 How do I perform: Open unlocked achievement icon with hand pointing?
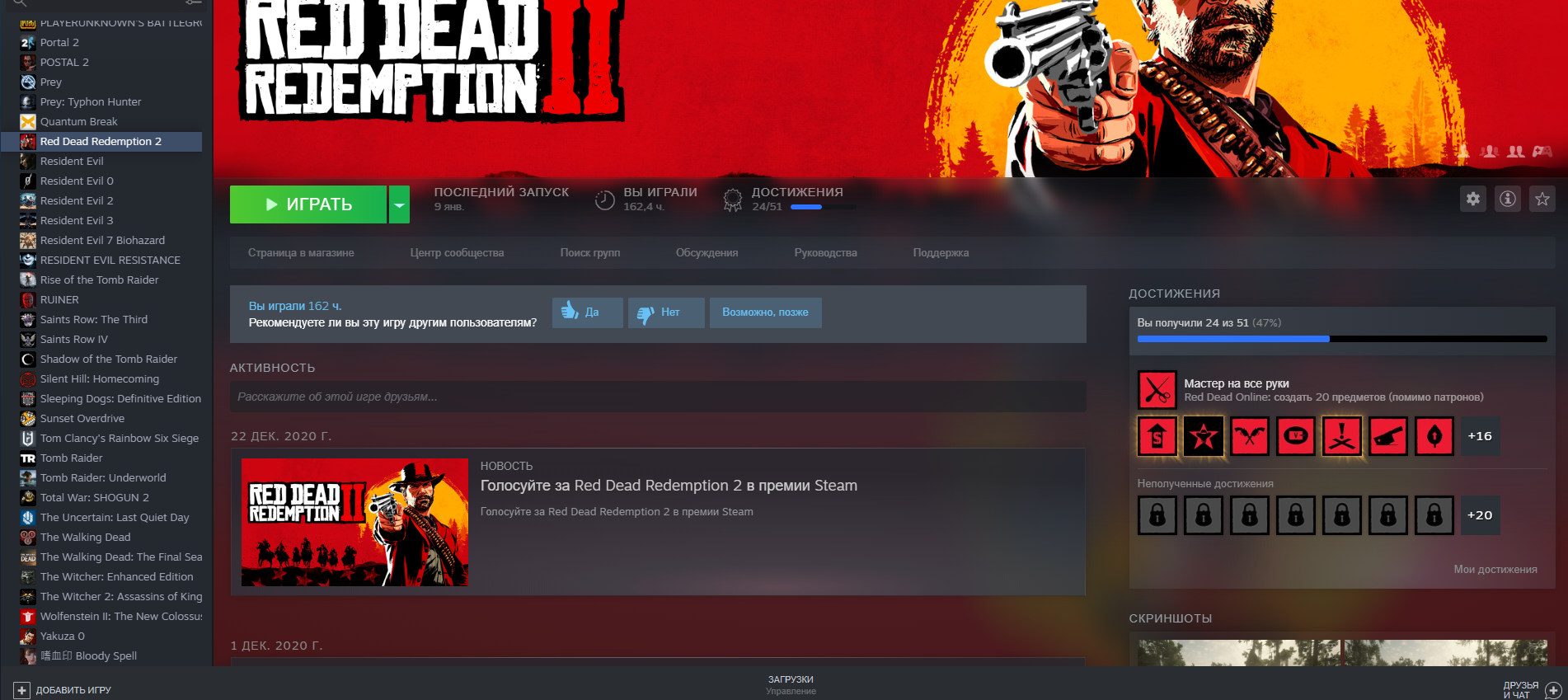click(1388, 436)
